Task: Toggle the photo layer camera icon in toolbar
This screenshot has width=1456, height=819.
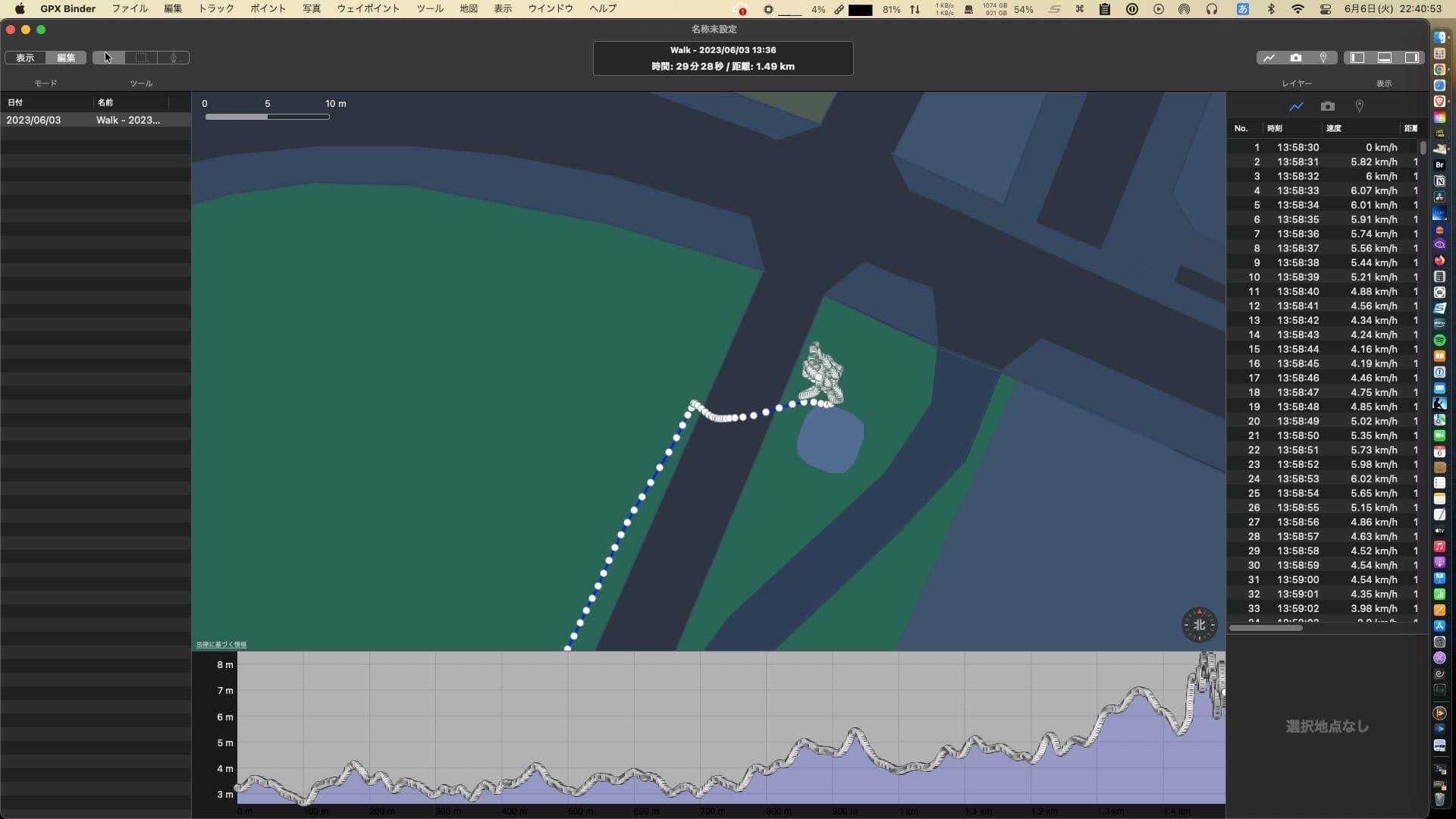Action: 1296,58
